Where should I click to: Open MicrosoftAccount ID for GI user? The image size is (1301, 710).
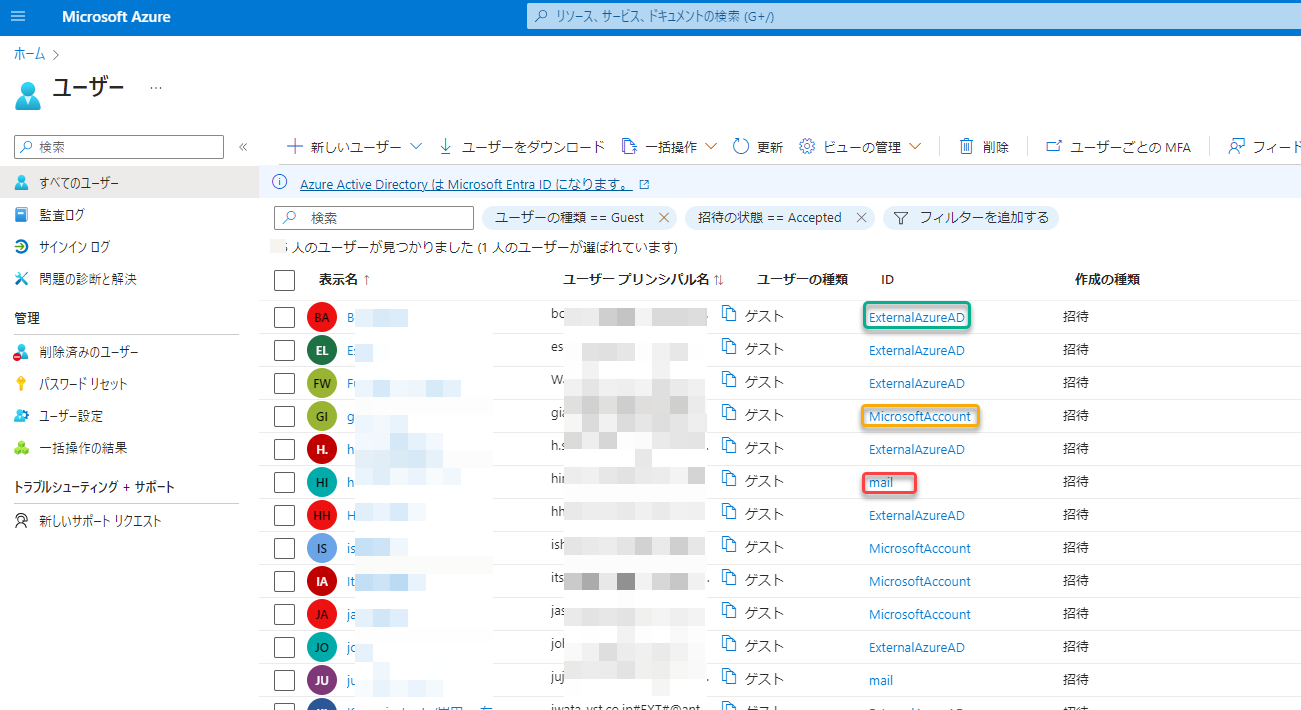tap(919, 416)
